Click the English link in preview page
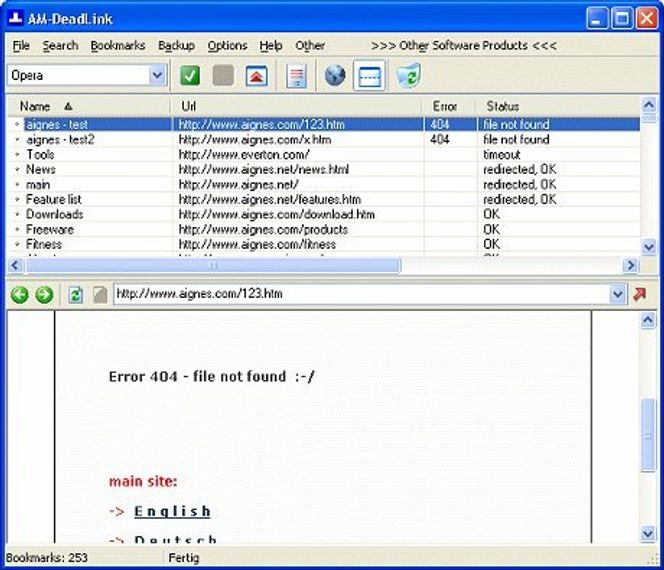 (x=172, y=512)
